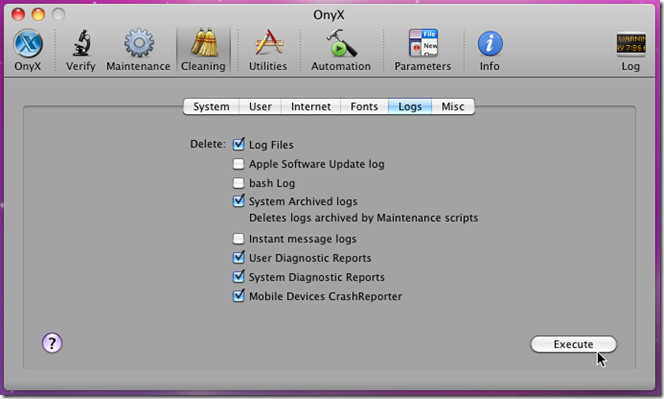Click the OnyX window title text

click(x=329, y=15)
